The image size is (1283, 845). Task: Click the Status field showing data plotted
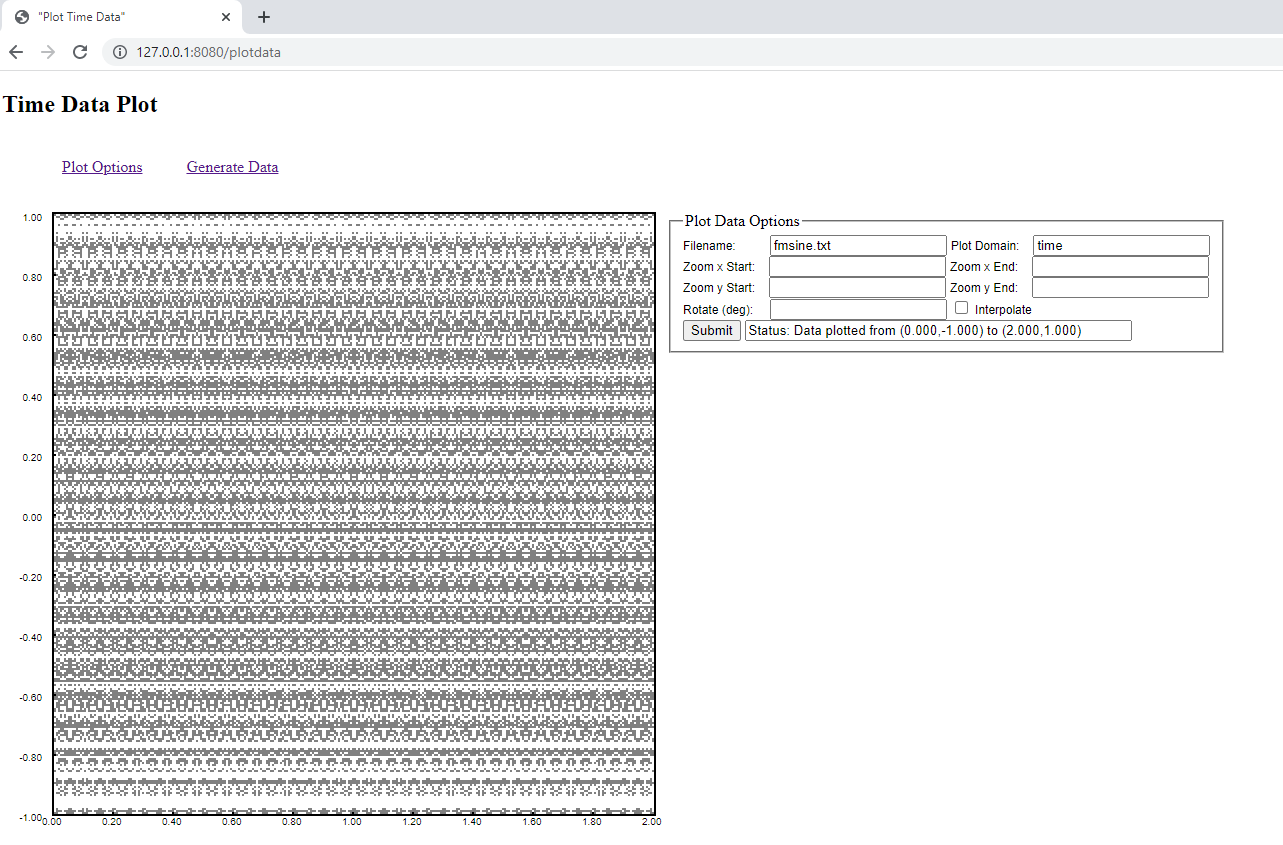[x=938, y=330]
